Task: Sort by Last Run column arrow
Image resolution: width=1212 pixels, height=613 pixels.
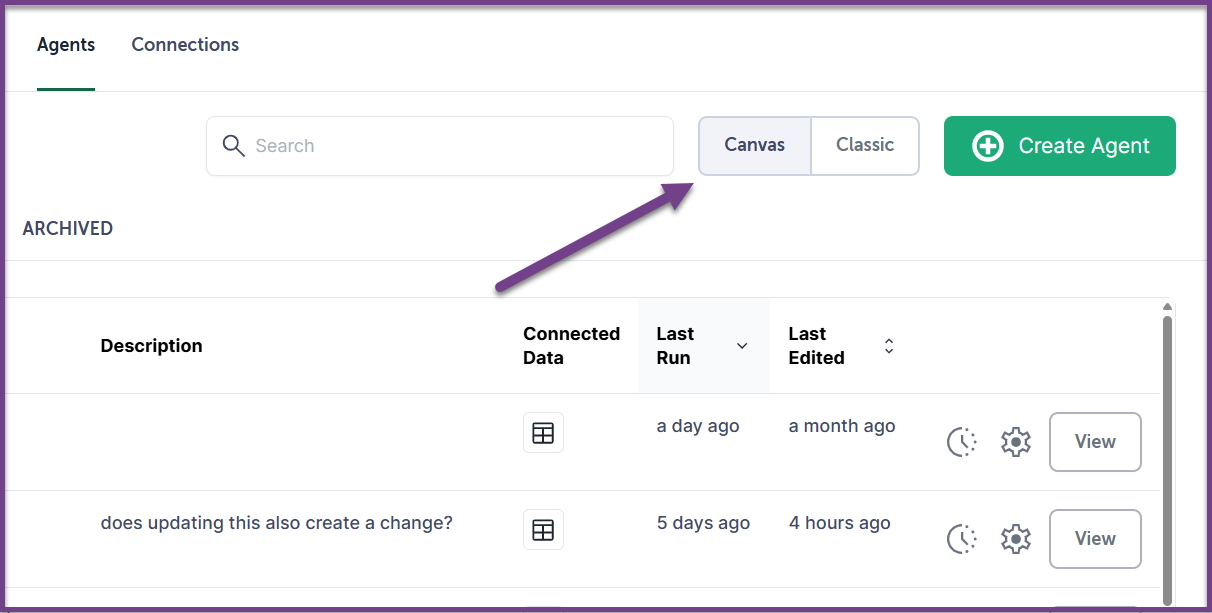Action: coord(742,346)
